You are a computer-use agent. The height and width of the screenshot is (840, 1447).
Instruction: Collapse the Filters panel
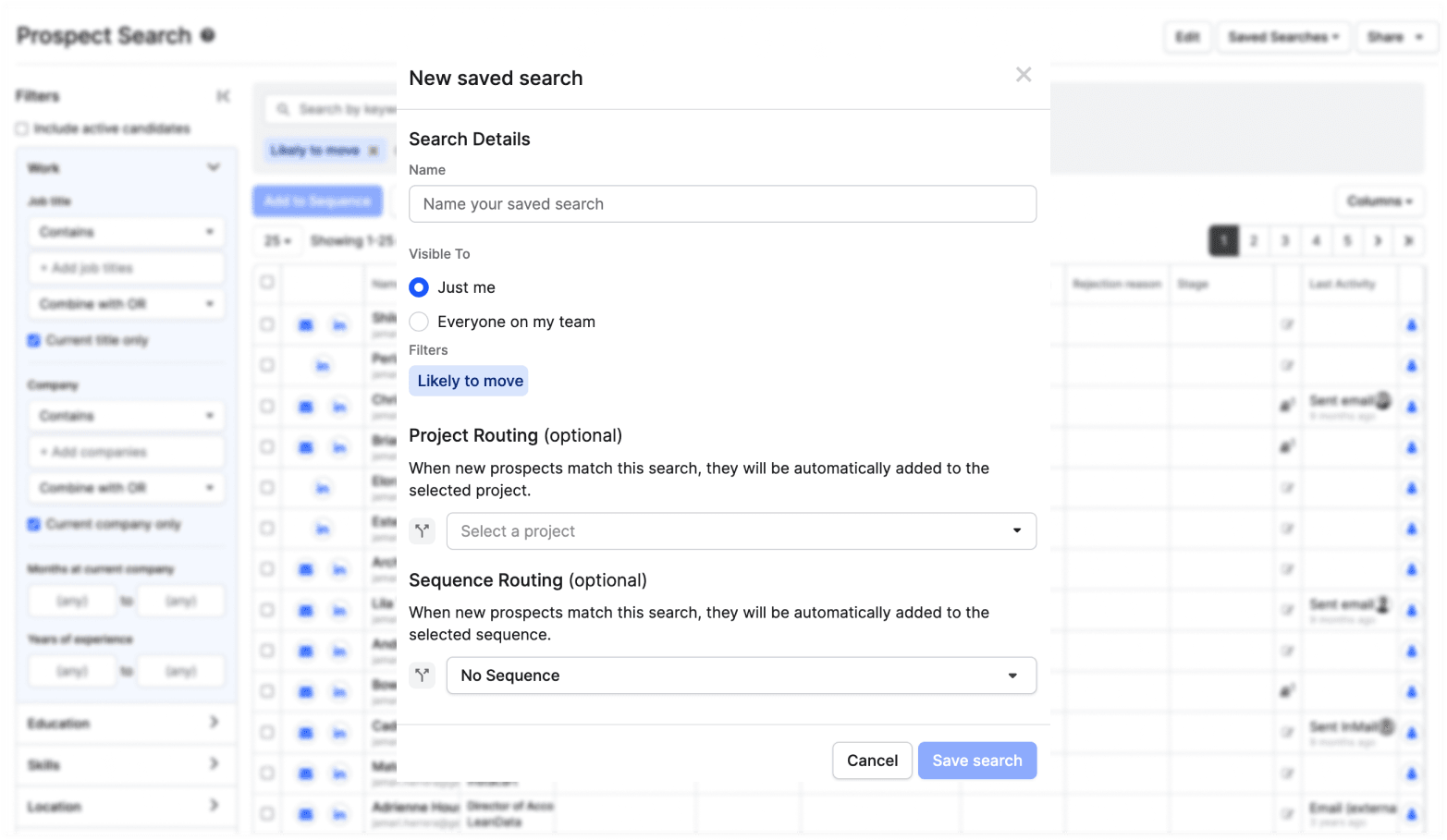tap(224, 95)
